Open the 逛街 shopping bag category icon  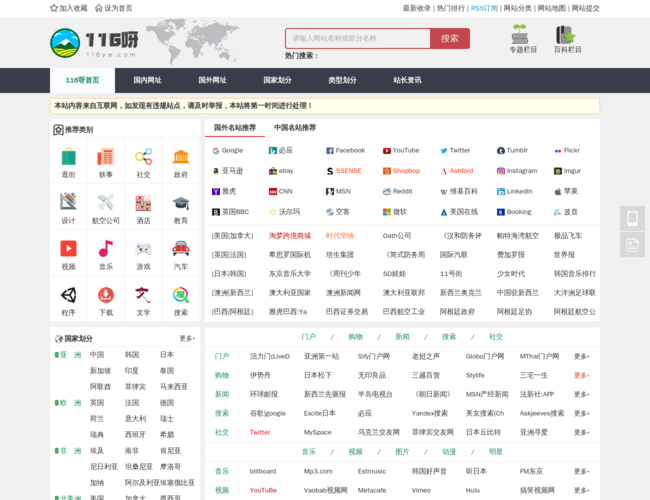pos(68,157)
